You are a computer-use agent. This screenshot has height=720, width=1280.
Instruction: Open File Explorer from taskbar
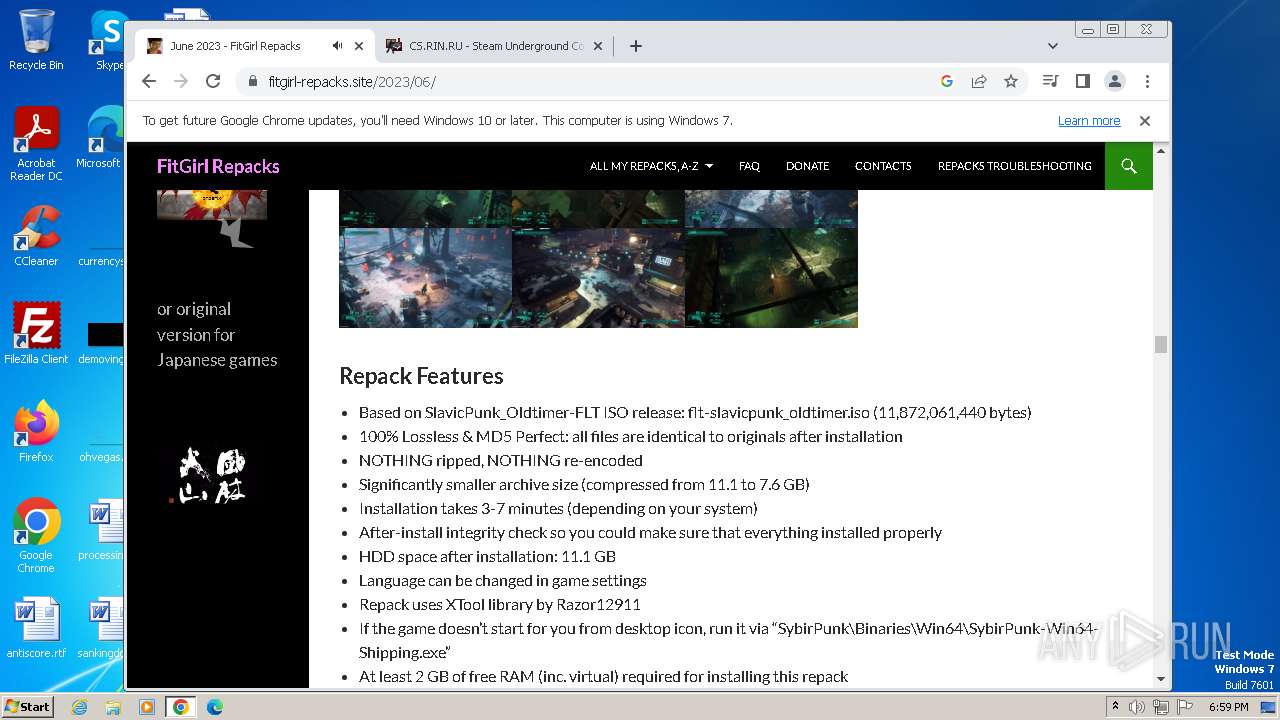pos(113,707)
